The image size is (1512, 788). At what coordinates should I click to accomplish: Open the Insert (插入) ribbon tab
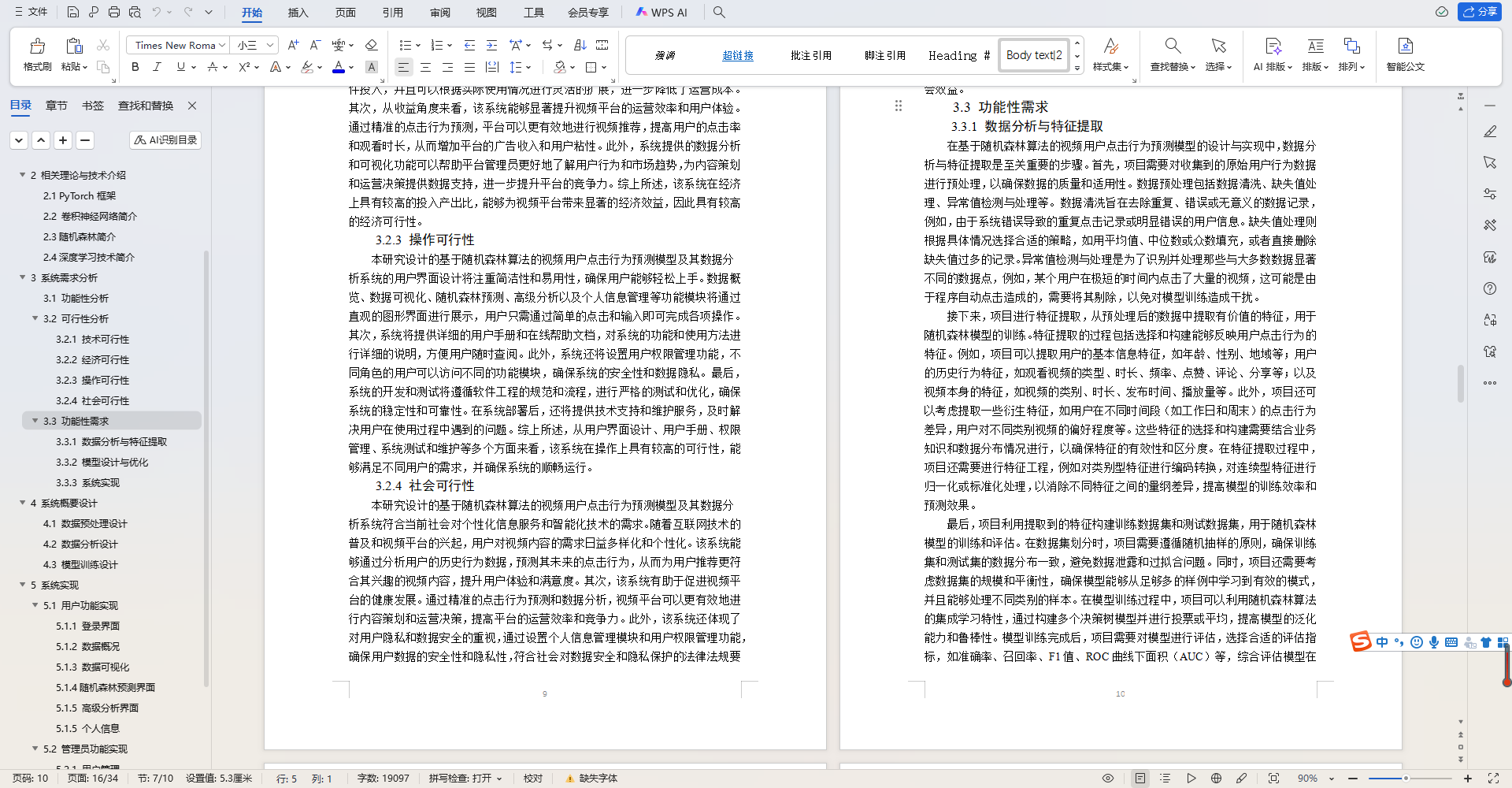click(x=298, y=13)
